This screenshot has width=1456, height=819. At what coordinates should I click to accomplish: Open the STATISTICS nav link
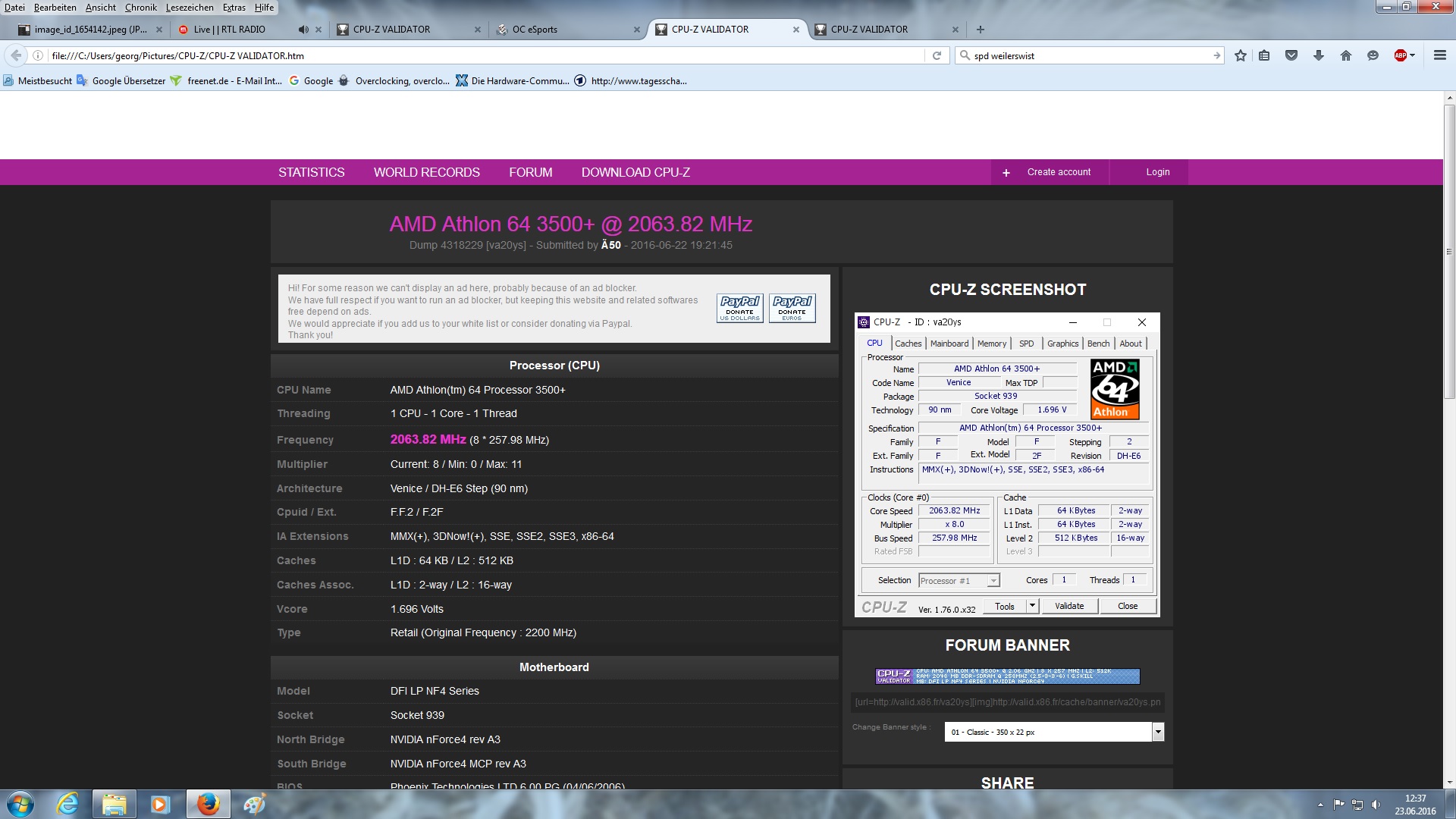(x=311, y=172)
